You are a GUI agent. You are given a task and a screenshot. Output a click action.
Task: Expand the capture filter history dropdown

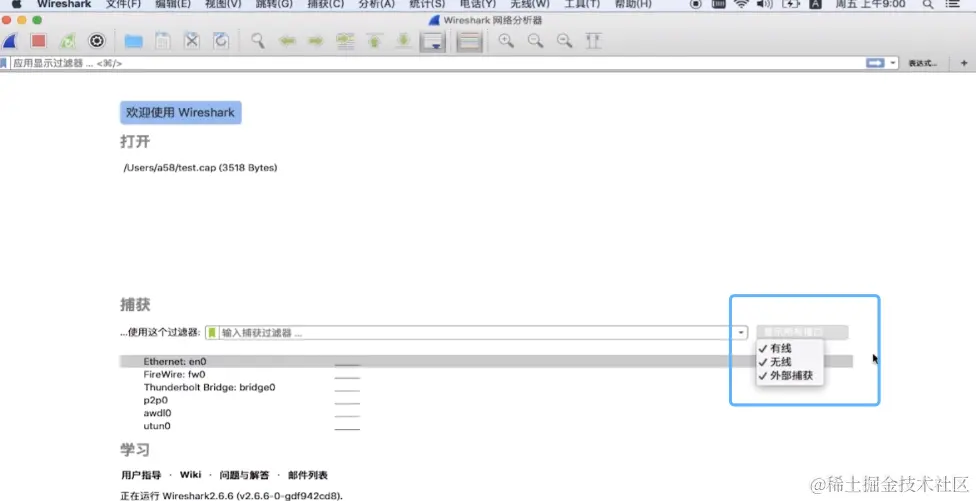point(741,333)
